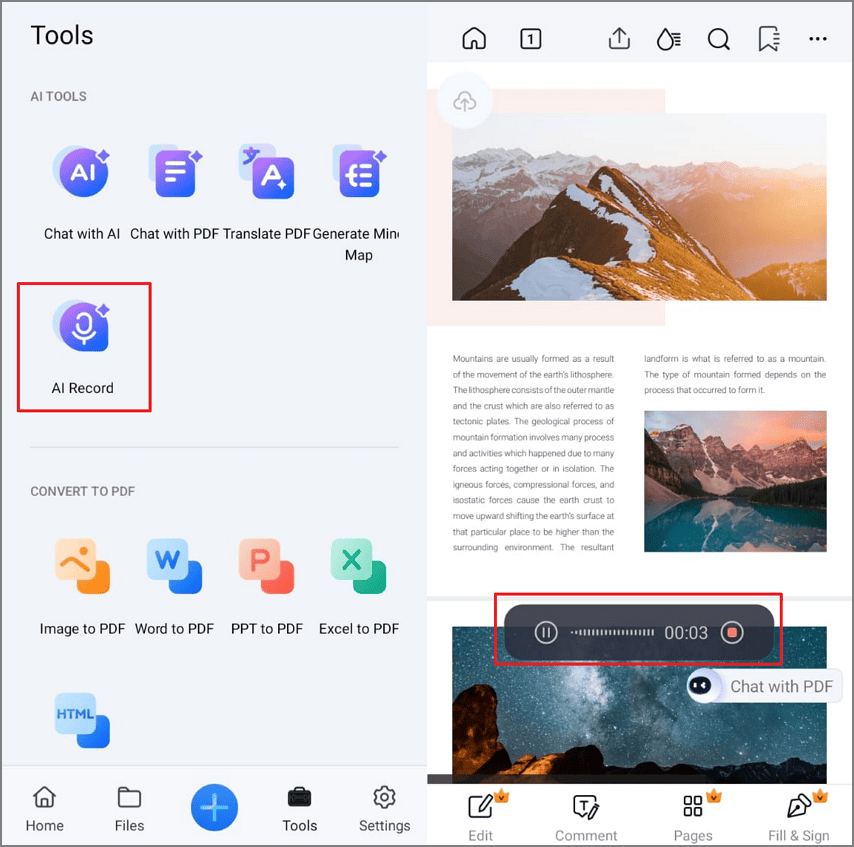Screen dimensions: 854x847
Task: Tap the large snowy mountain photo
Action: 639,206
